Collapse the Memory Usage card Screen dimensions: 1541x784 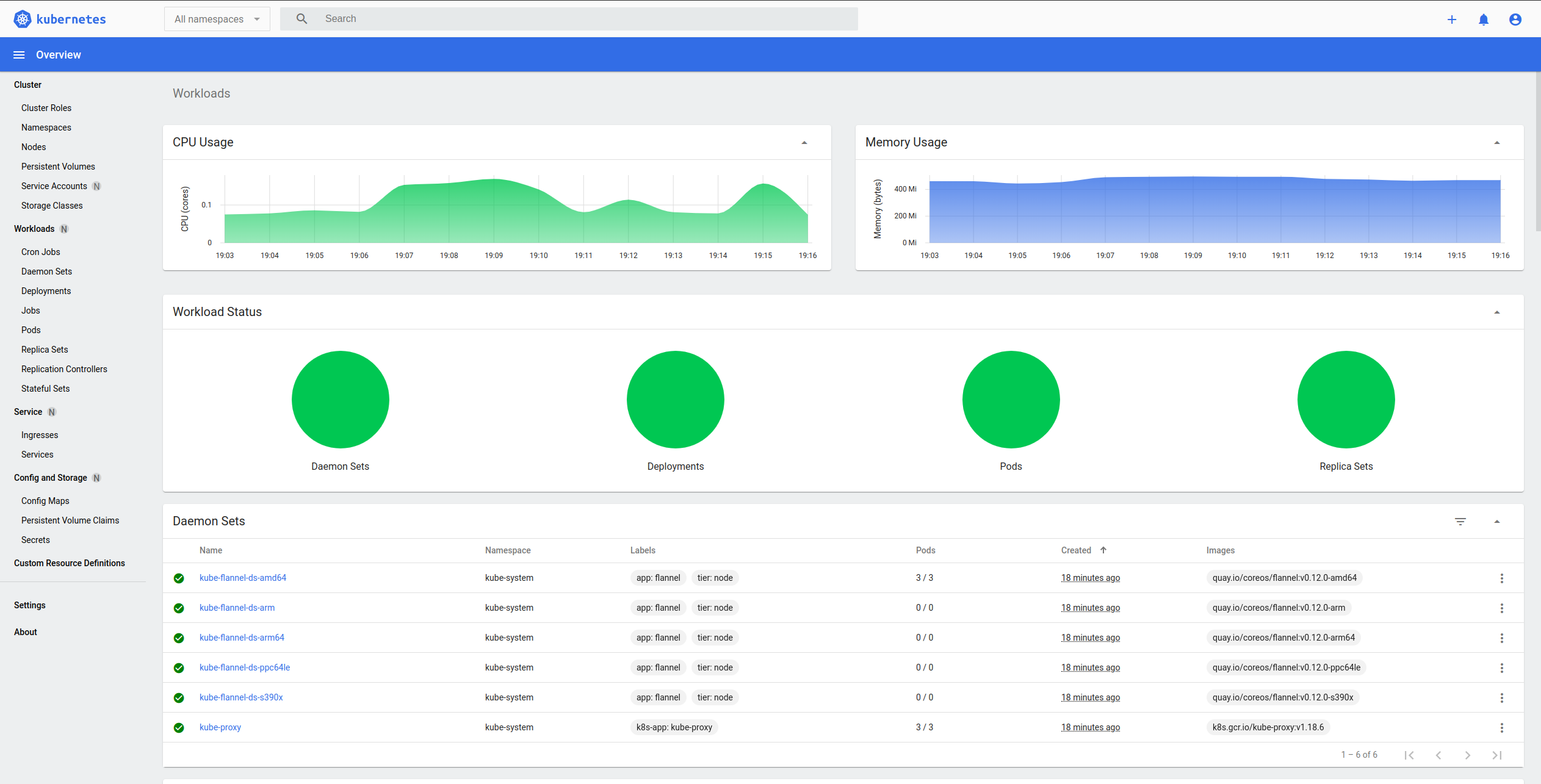pyautogui.click(x=1497, y=143)
